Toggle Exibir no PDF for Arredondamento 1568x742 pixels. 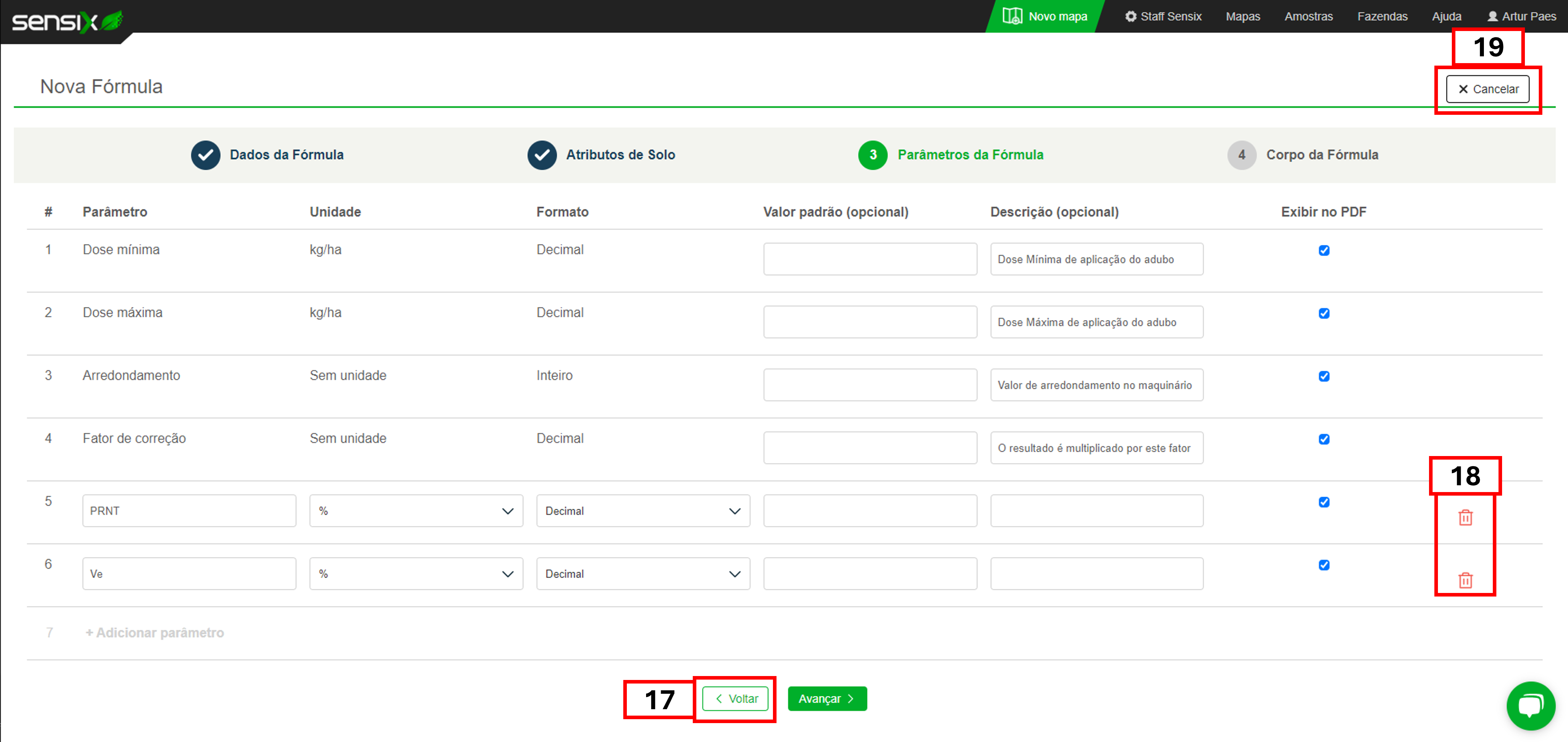click(1323, 376)
